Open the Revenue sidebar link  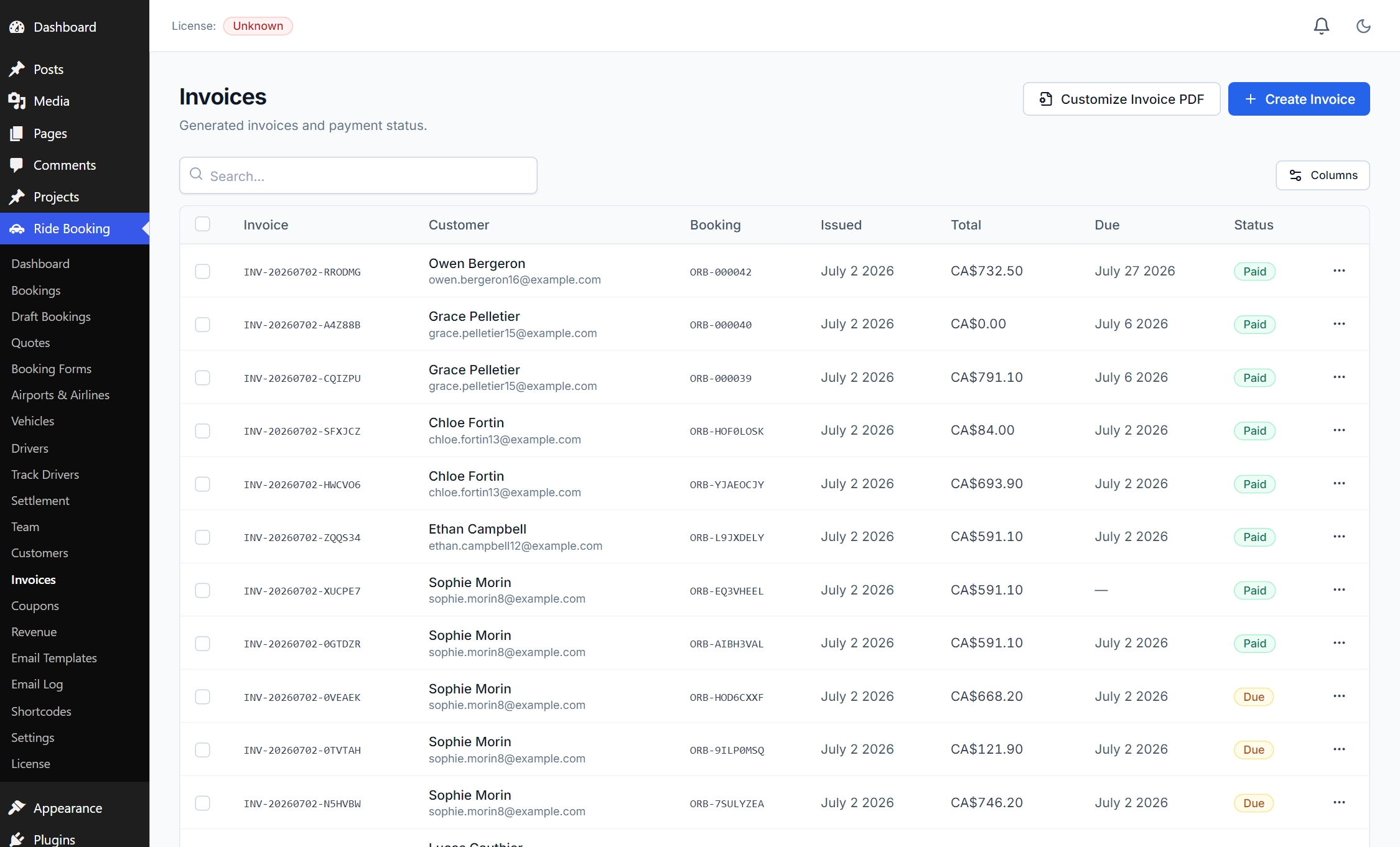pyautogui.click(x=34, y=632)
